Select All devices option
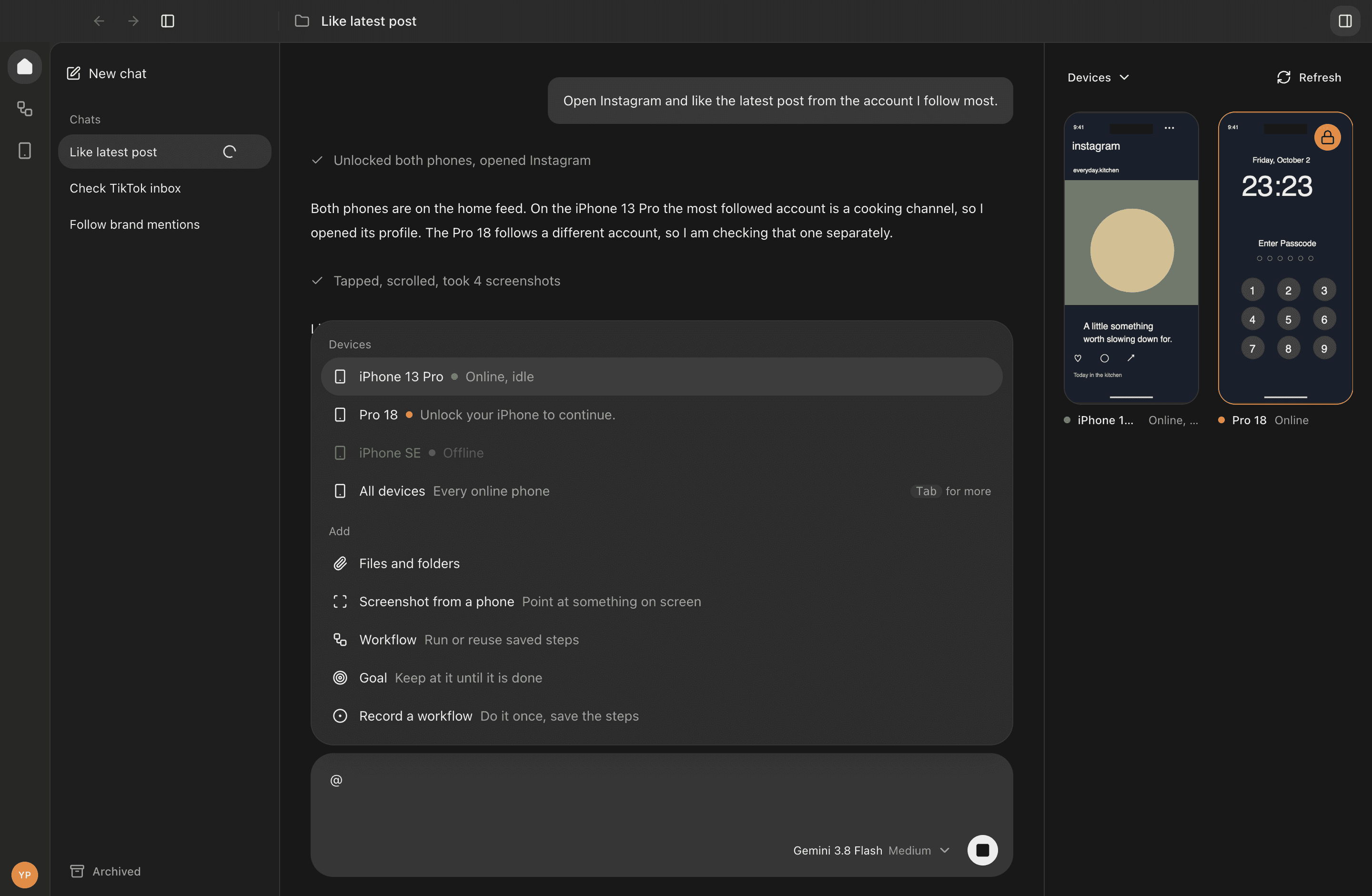1372x896 pixels. pos(661,491)
